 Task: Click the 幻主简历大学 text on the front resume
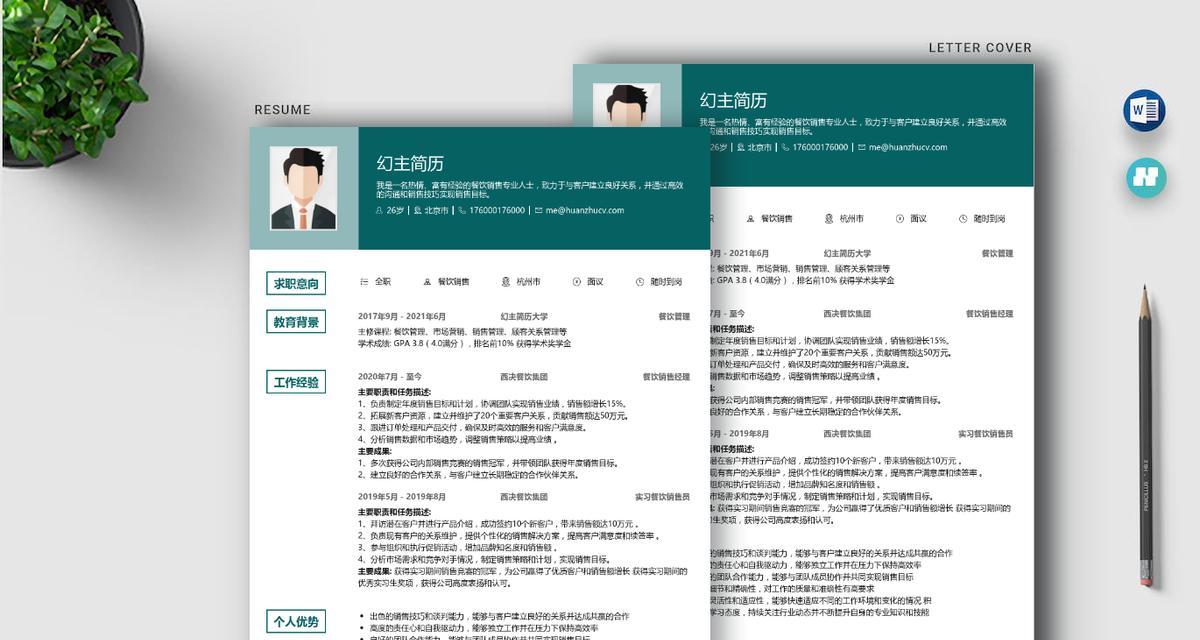[524, 316]
